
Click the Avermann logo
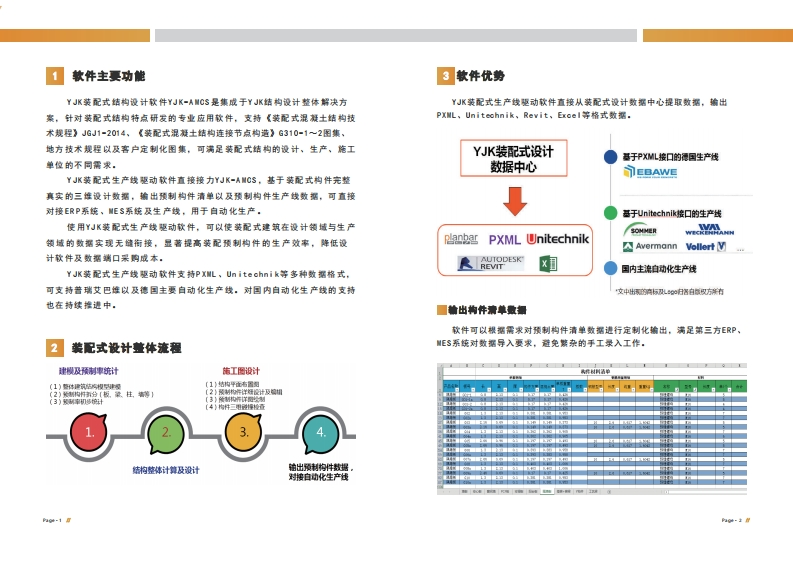[x=649, y=246]
